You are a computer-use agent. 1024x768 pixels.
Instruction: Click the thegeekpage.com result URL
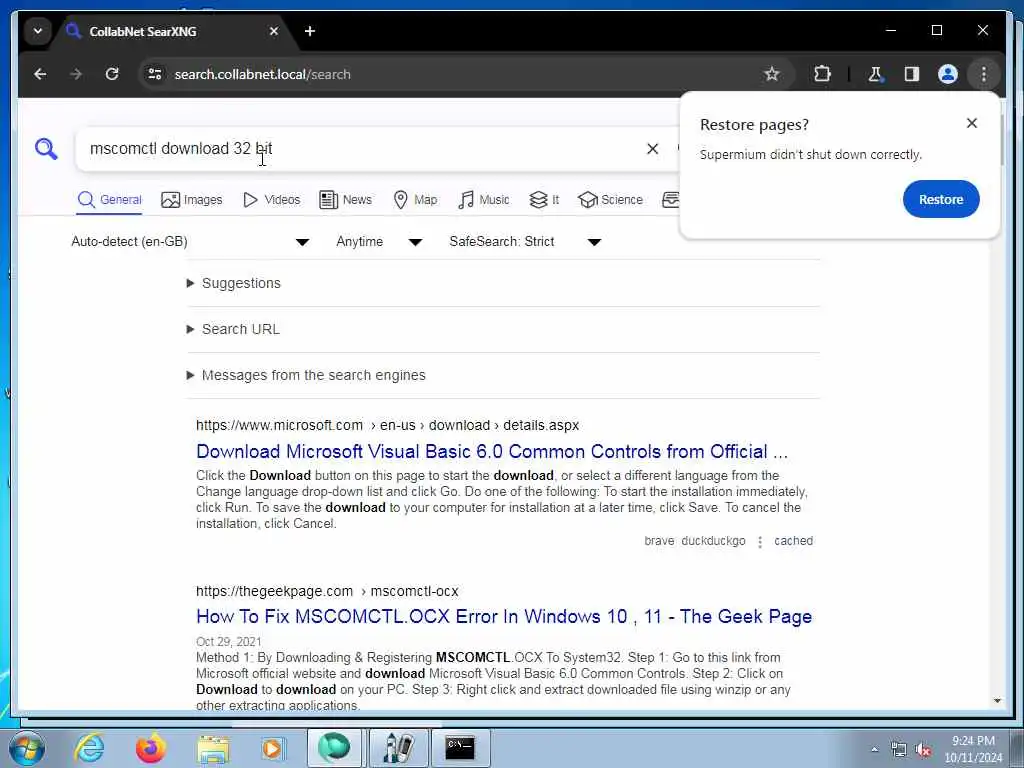coord(327,591)
